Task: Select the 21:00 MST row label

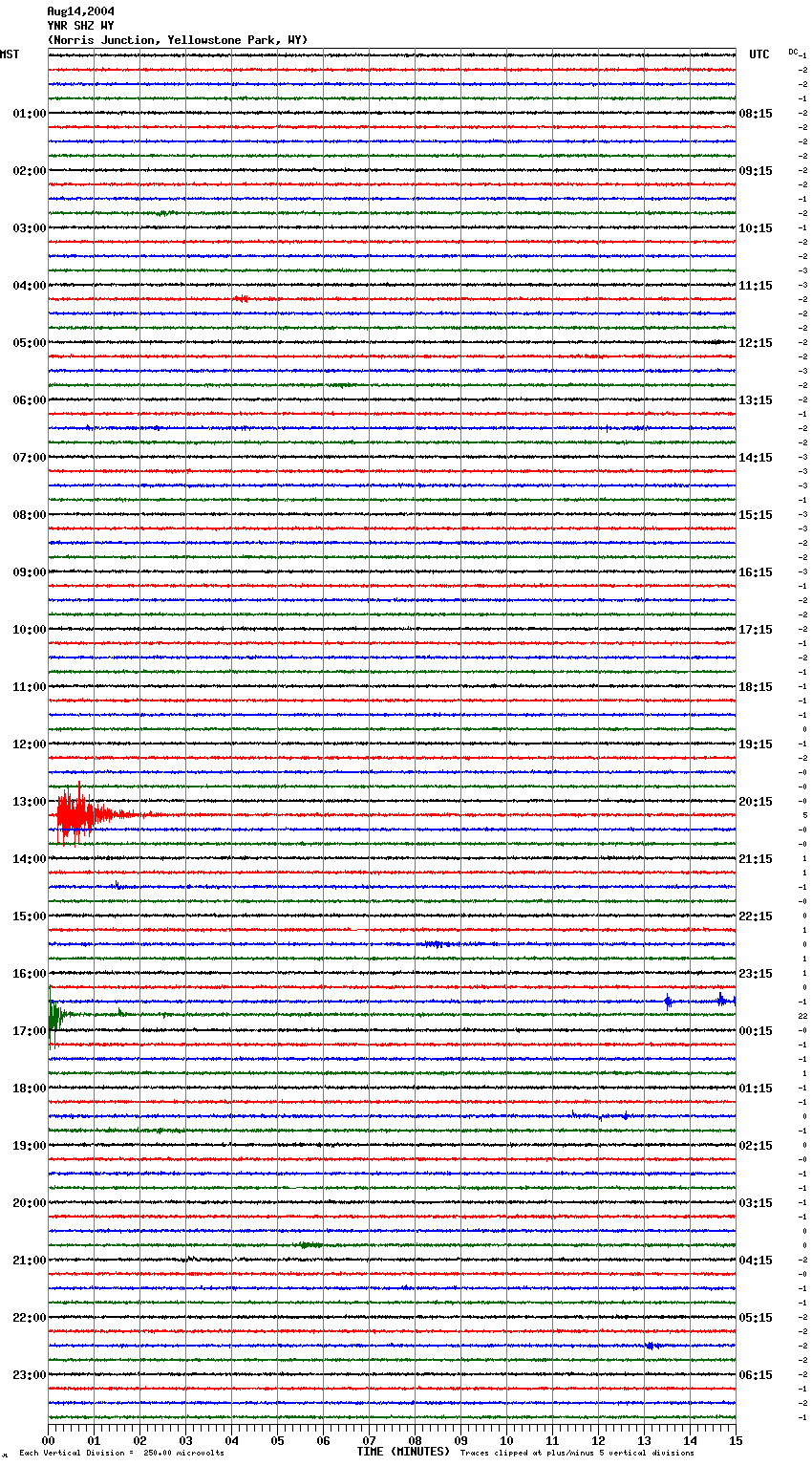Action: point(30,1261)
